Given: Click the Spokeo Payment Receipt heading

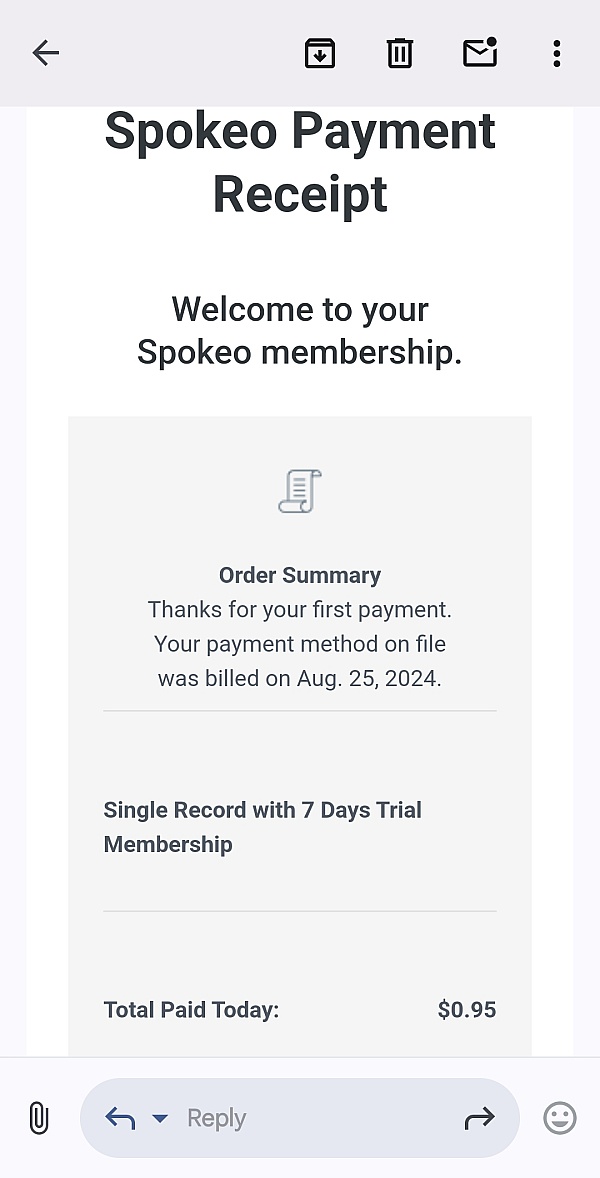Looking at the screenshot, I should (300, 163).
